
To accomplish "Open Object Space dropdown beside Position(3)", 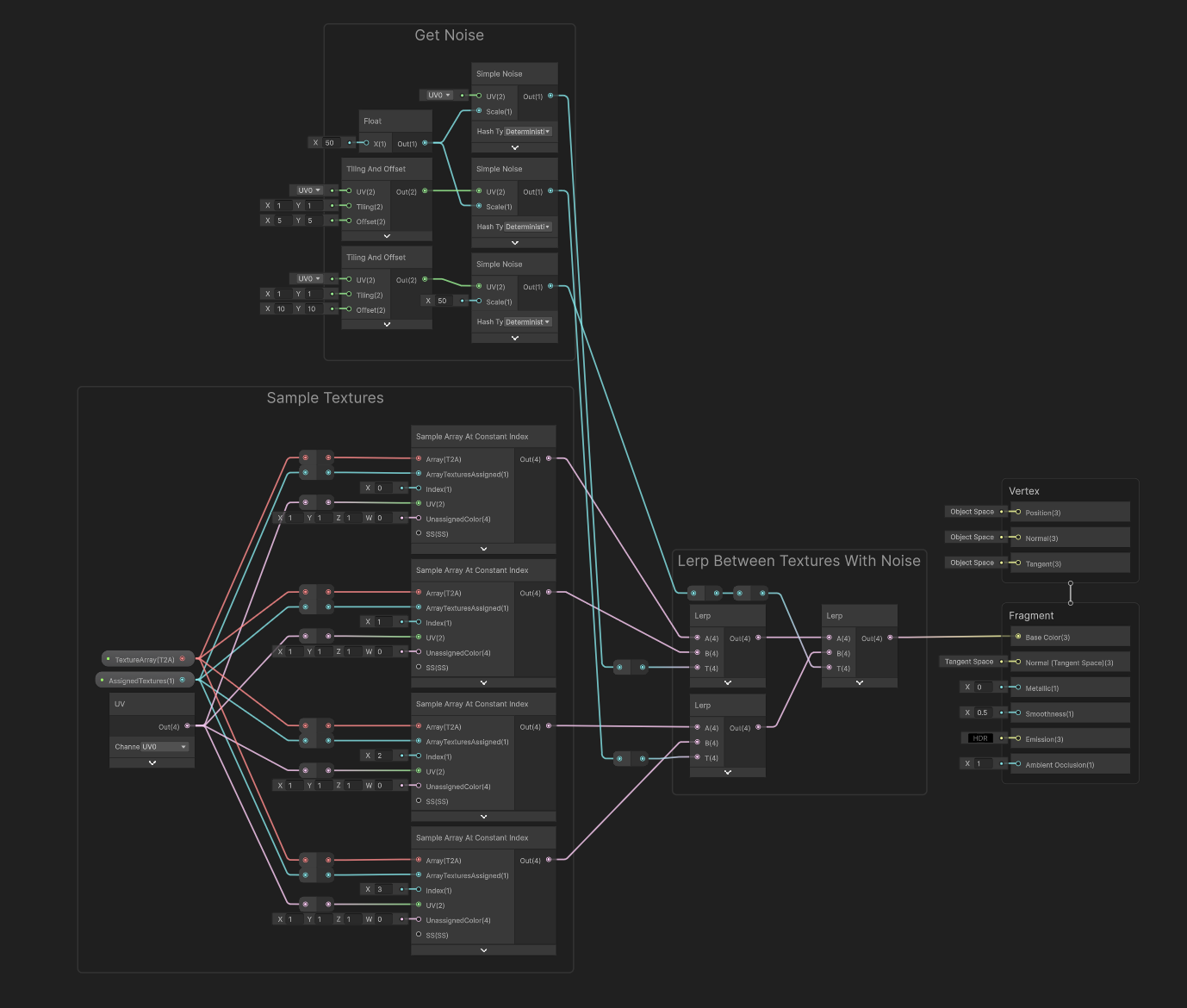I will click(x=972, y=512).
